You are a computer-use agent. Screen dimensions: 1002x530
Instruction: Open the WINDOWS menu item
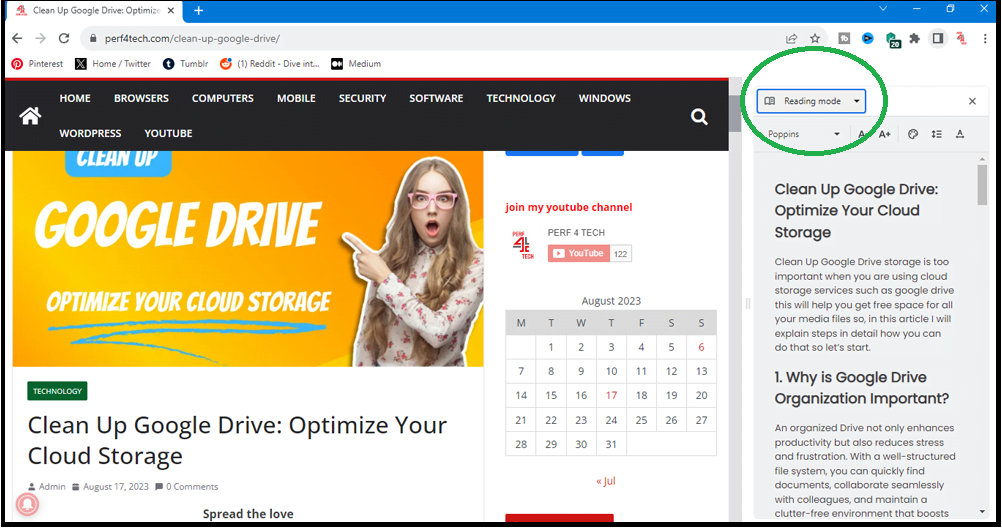point(605,98)
